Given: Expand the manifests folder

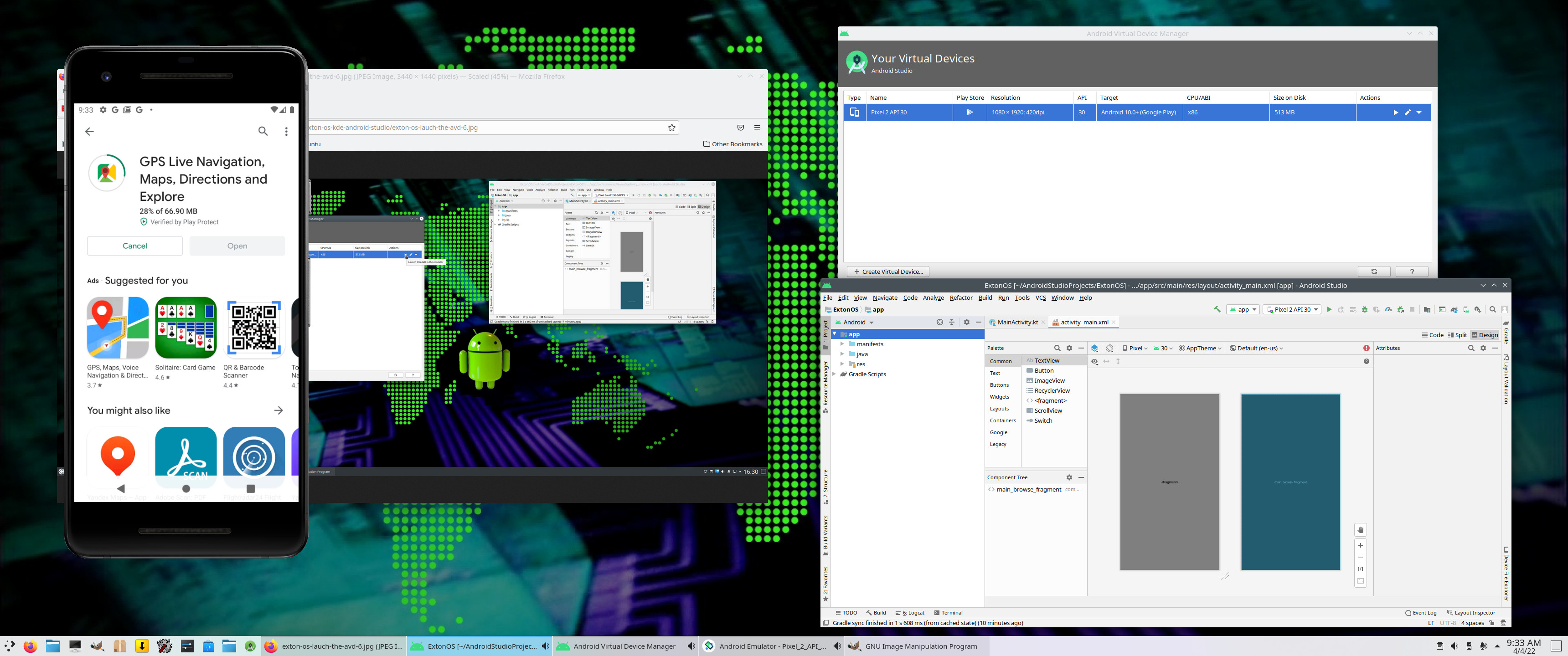Looking at the screenshot, I should pos(842,344).
